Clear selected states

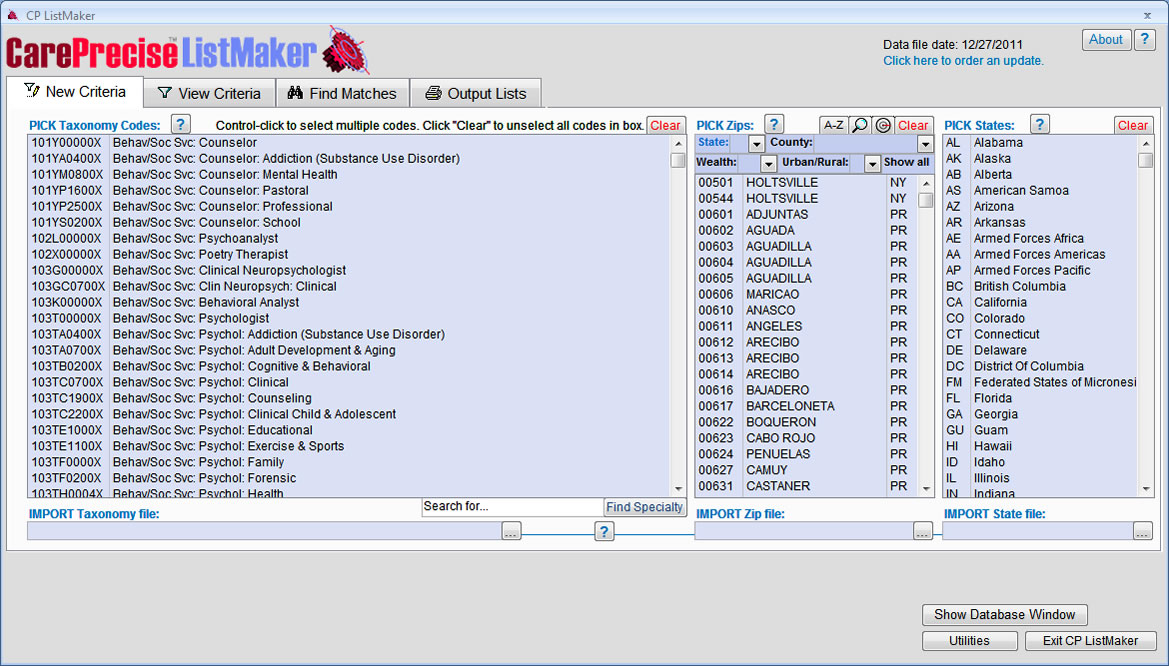click(x=1133, y=125)
